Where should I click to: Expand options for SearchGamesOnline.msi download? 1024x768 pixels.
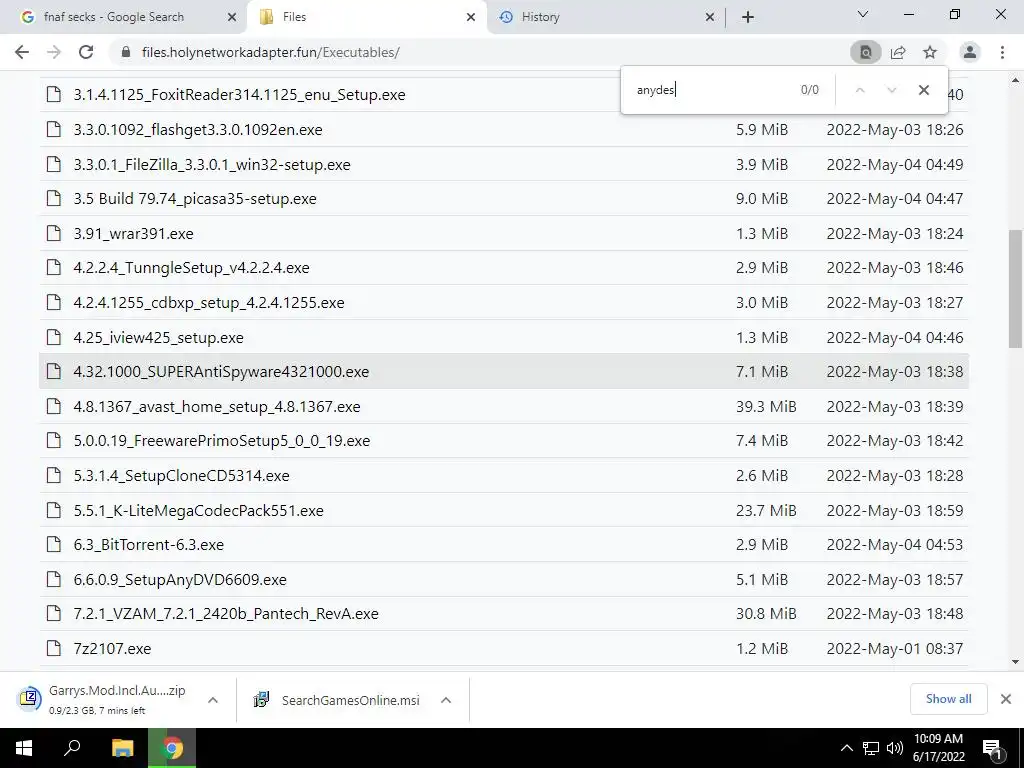click(x=446, y=700)
